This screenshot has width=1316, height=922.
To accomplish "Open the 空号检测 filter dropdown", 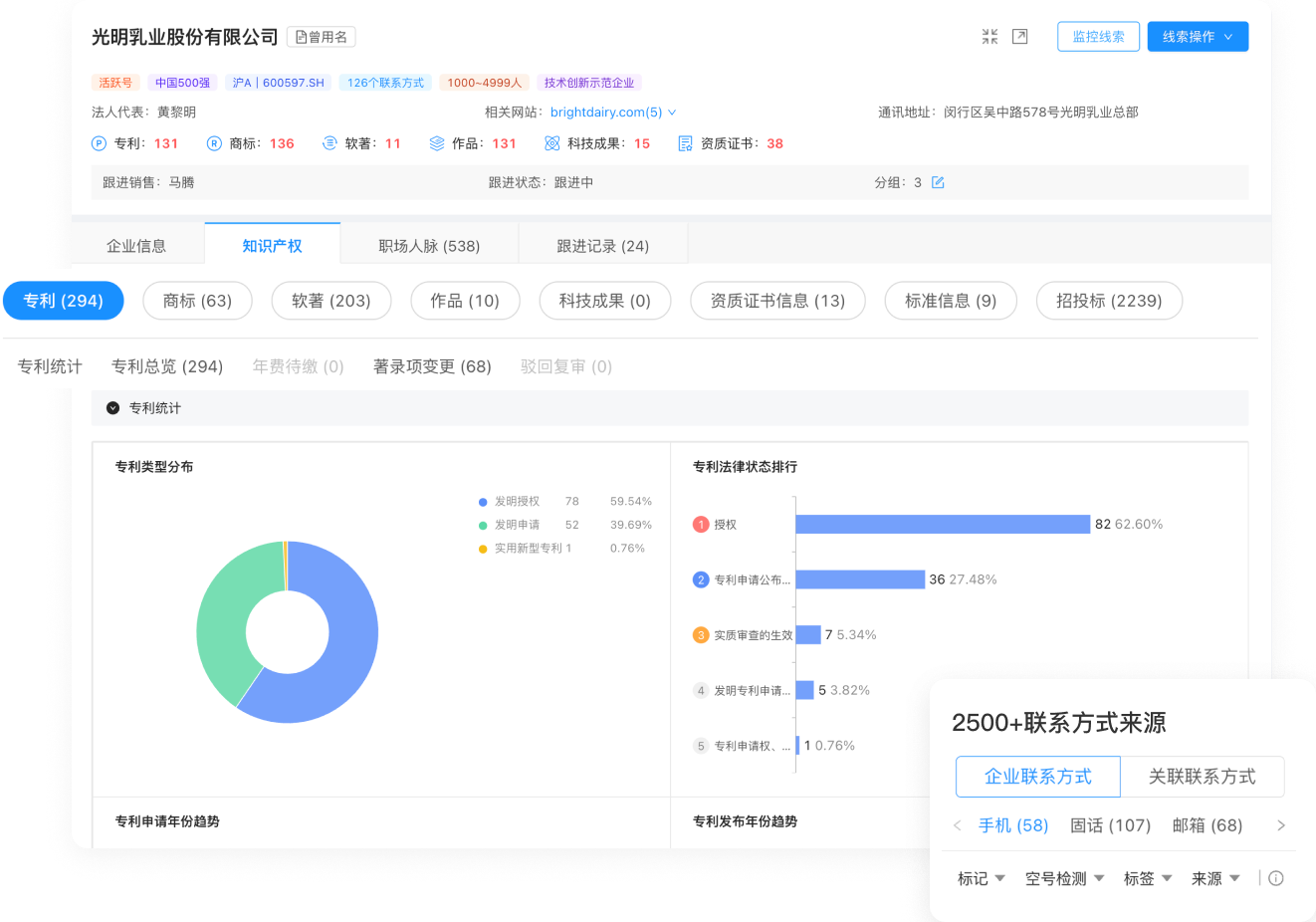I will (1065, 878).
